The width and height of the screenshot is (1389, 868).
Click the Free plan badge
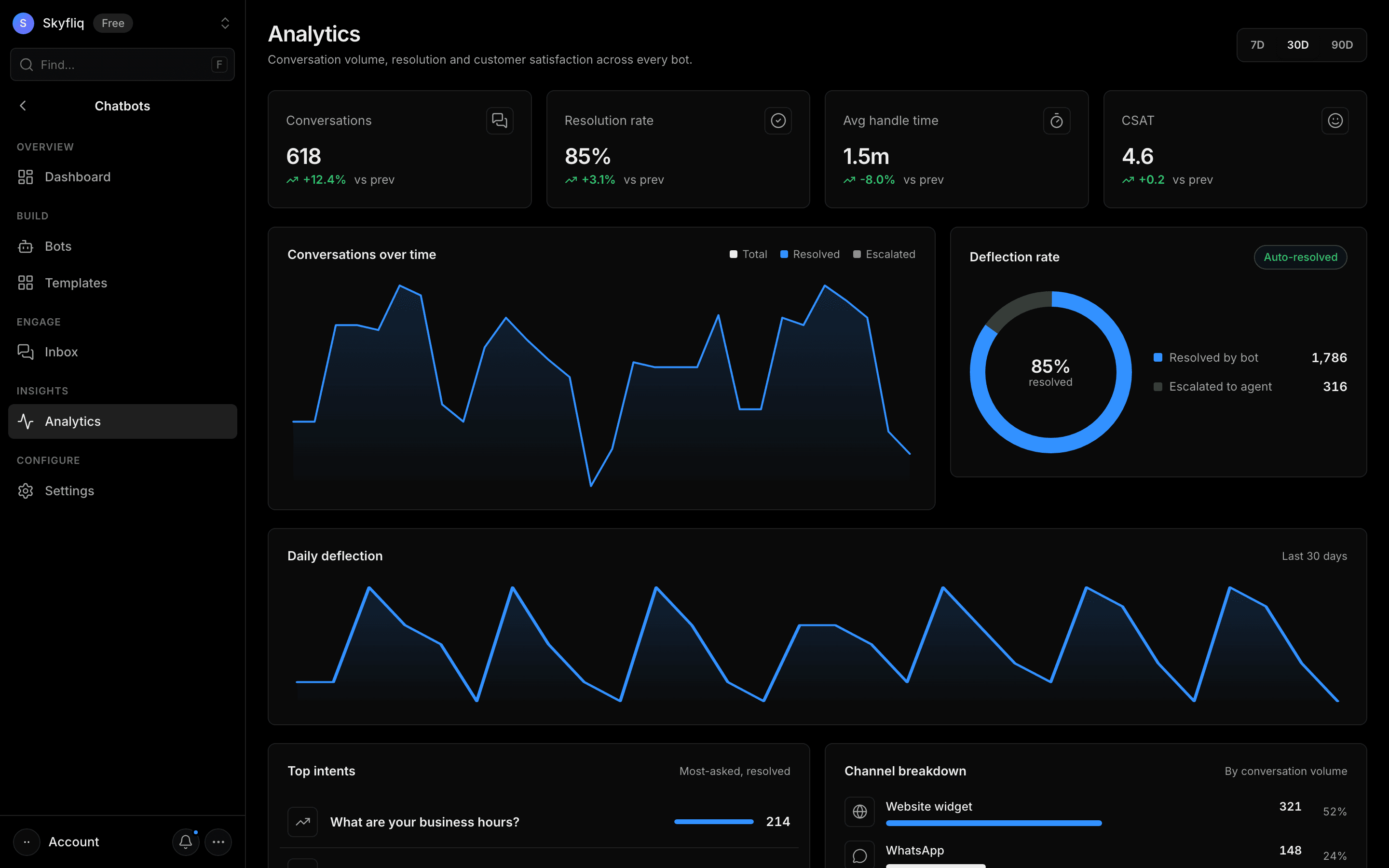pos(113,23)
